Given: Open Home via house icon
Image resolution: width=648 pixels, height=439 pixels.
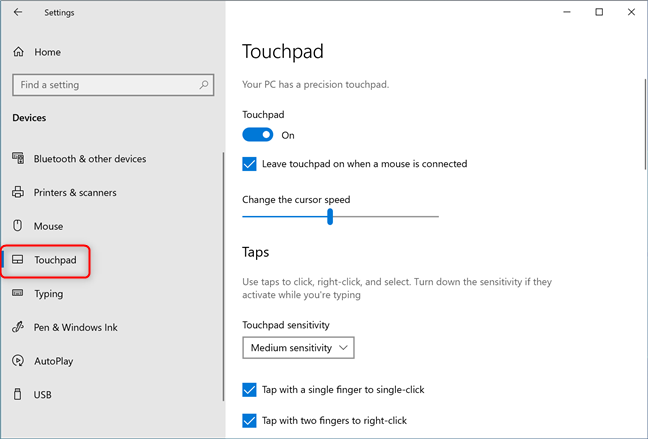Looking at the screenshot, I should click(19, 52).
